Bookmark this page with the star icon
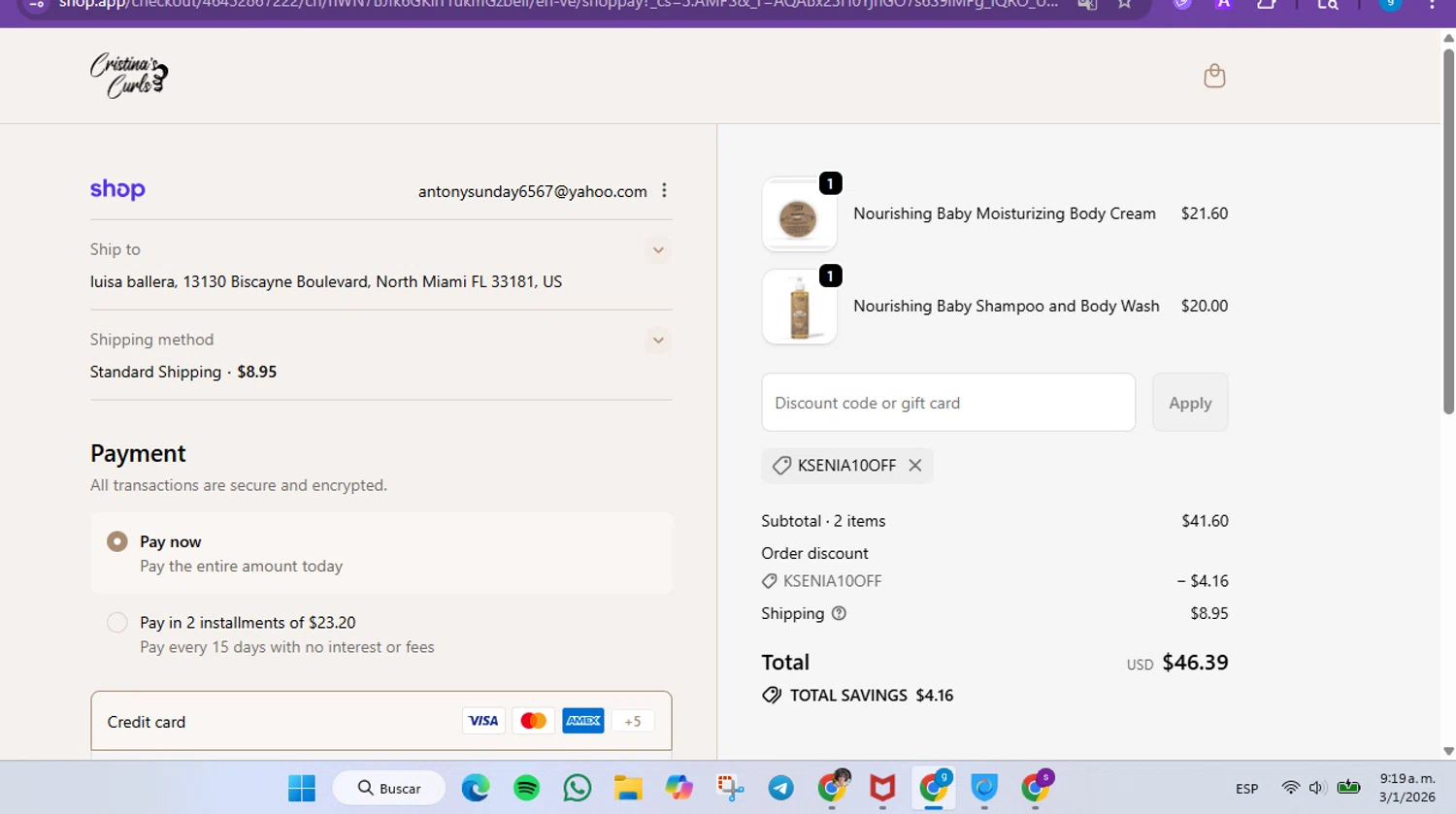This screenshot has width=1456, height=814. click(x=1124, y=5)
